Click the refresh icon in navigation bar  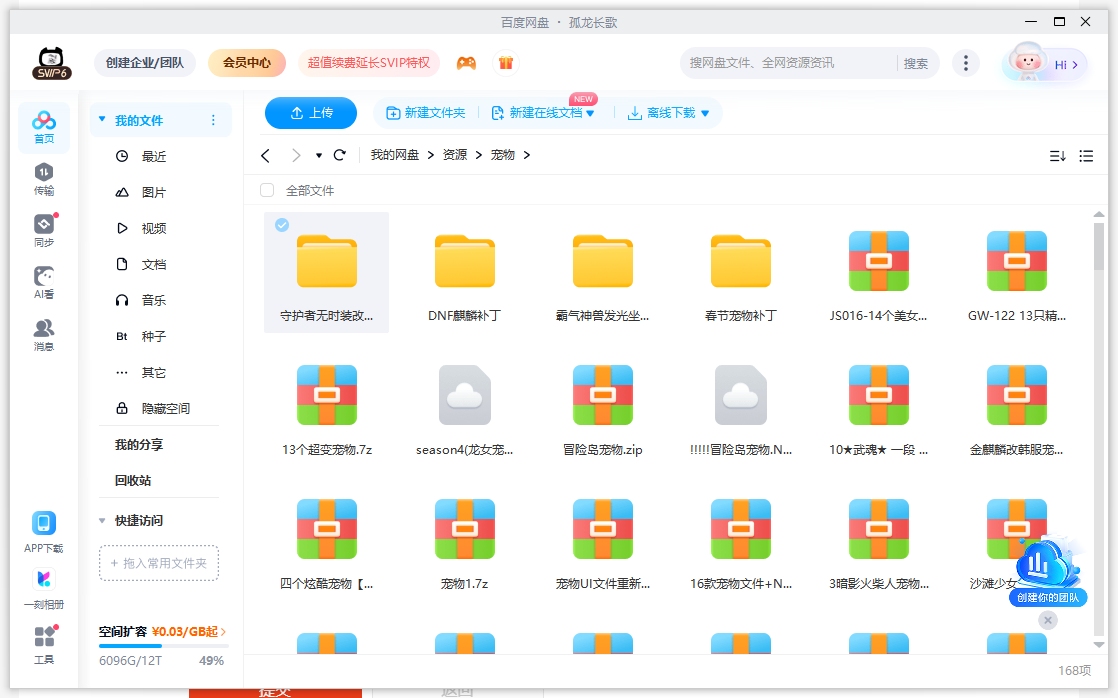tap(340, 155)
